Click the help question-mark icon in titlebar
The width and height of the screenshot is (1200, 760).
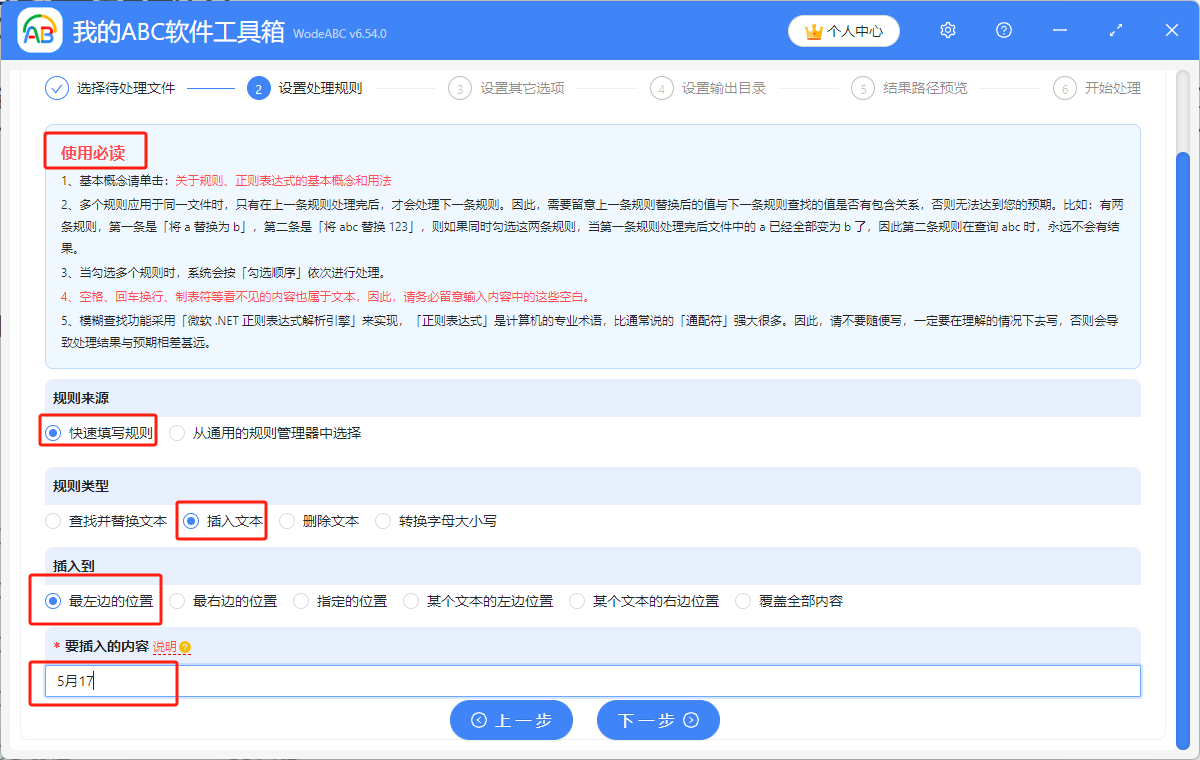point(1003,30)
